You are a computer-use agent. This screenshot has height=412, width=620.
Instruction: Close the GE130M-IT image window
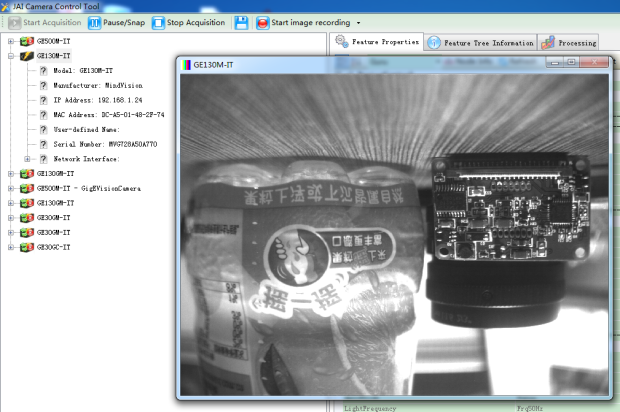click(594, 62)
